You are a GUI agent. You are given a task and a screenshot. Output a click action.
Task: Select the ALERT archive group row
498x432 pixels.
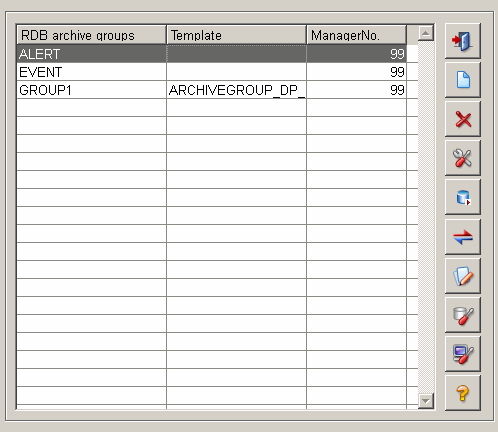coord(212,54)
